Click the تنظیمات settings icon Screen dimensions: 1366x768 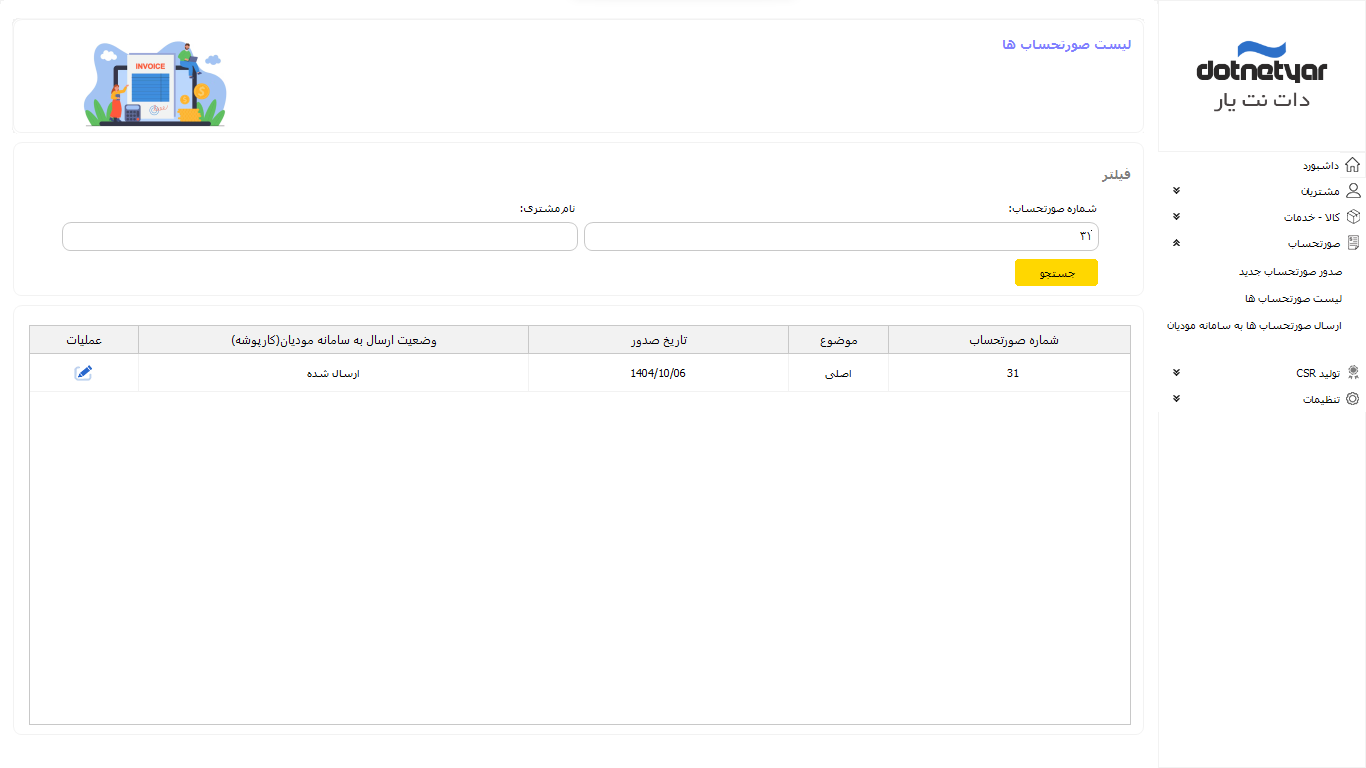click(1352, 399)
